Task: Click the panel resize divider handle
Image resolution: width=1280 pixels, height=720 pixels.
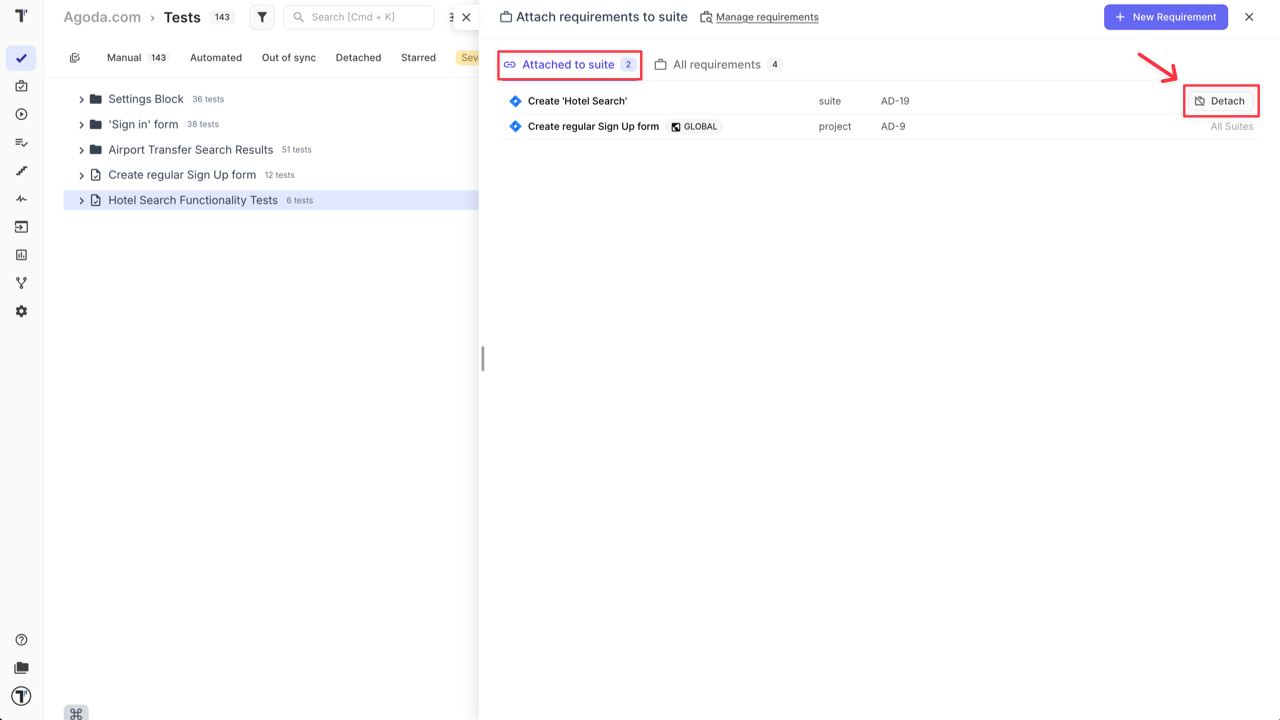Action: pos(483,359)
